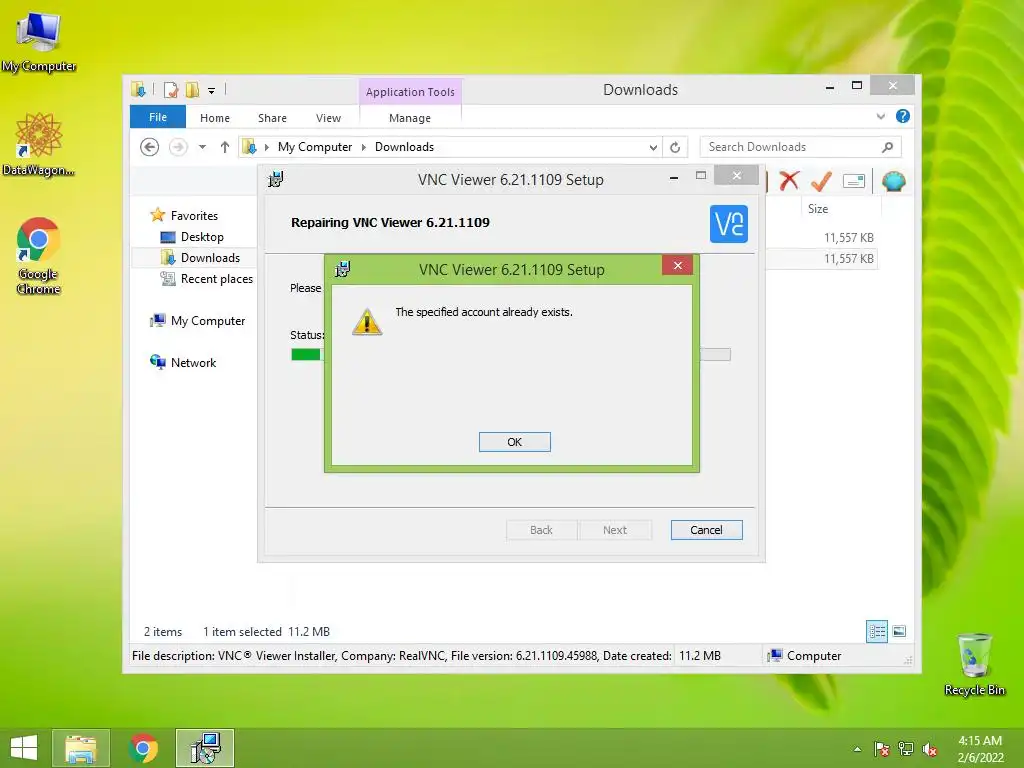Click the muted volume tray icon

point(930,749)
